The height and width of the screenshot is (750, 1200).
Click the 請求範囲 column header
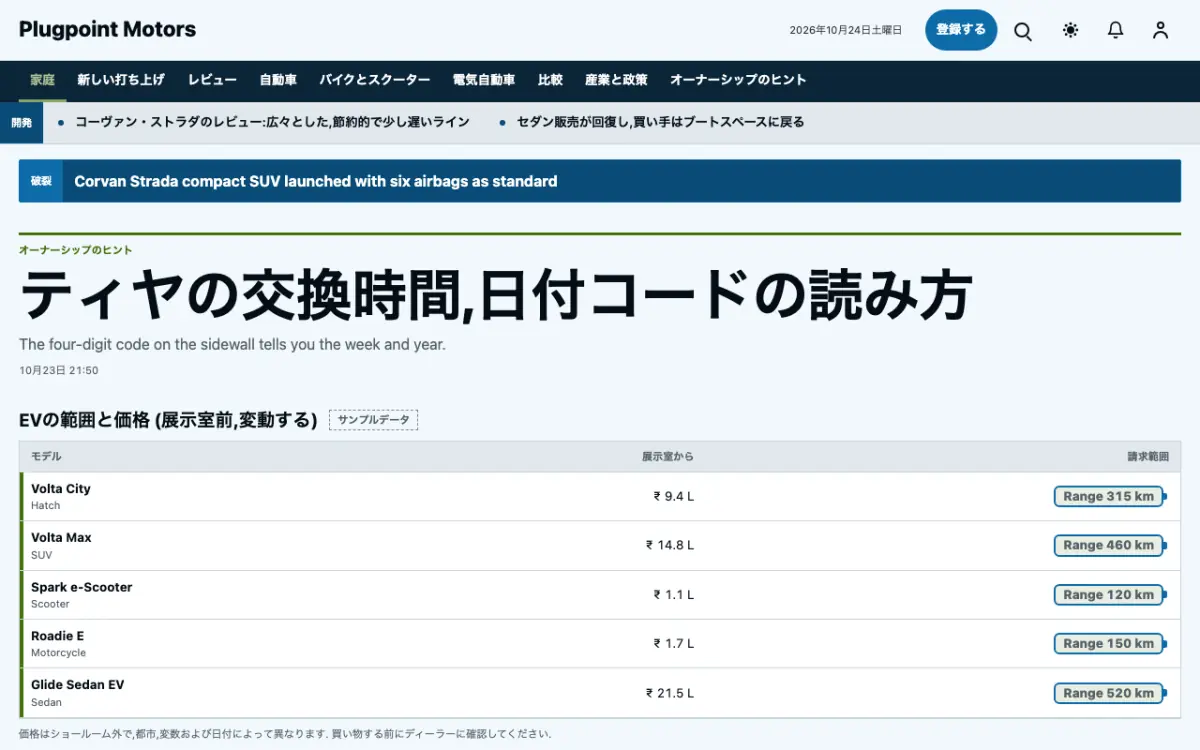pyautogui.click(x=1148, y=456)
